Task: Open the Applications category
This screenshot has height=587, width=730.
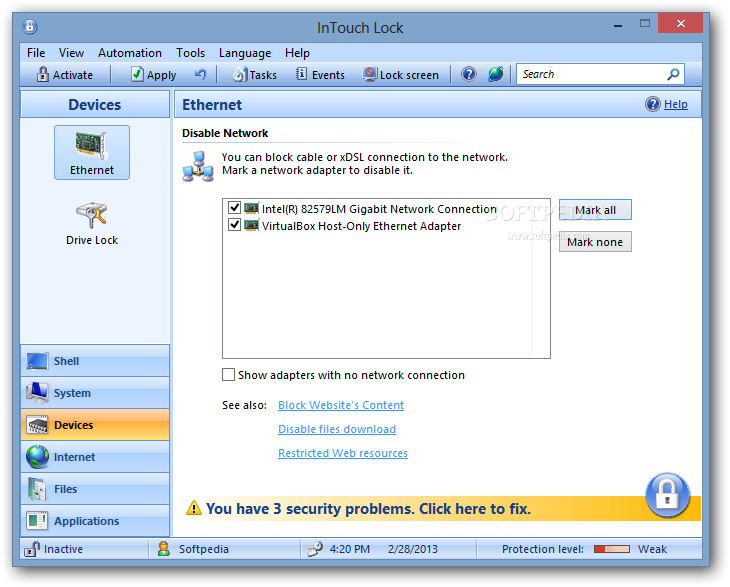Action: [x=95, y=521]
